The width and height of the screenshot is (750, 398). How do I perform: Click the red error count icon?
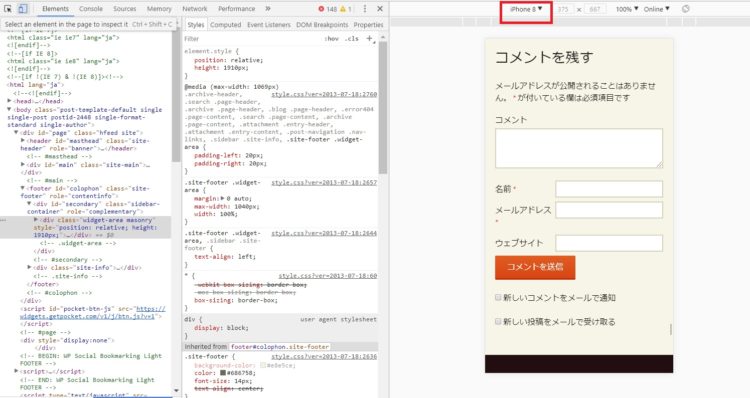point(321,9)
